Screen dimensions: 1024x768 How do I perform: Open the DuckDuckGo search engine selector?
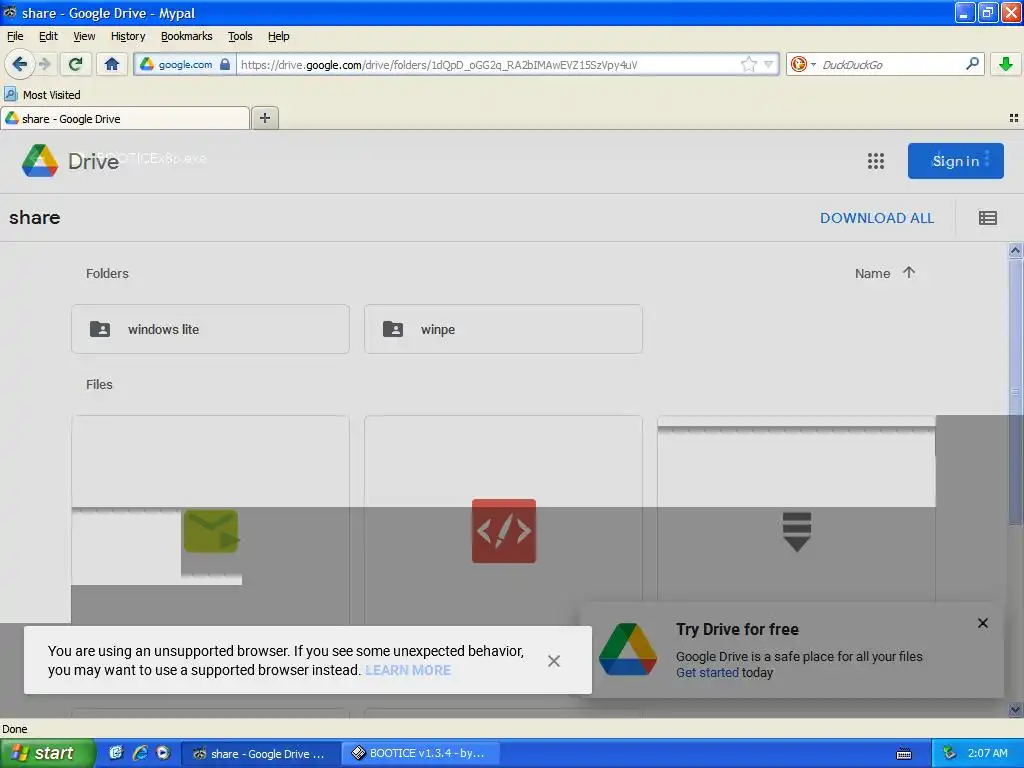[x=803, y=64]
